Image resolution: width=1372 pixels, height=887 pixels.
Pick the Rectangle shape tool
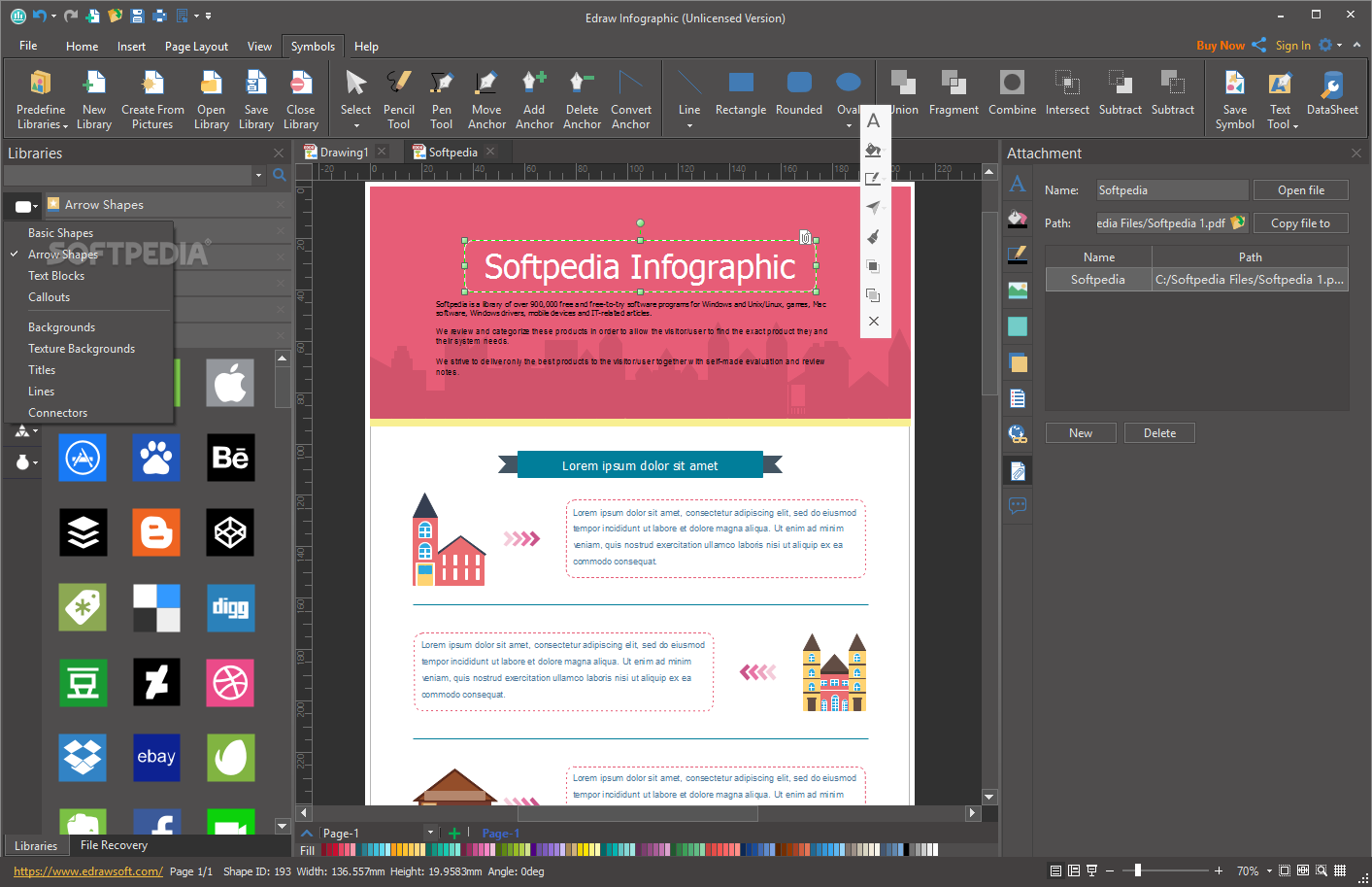tap(741, 94)
